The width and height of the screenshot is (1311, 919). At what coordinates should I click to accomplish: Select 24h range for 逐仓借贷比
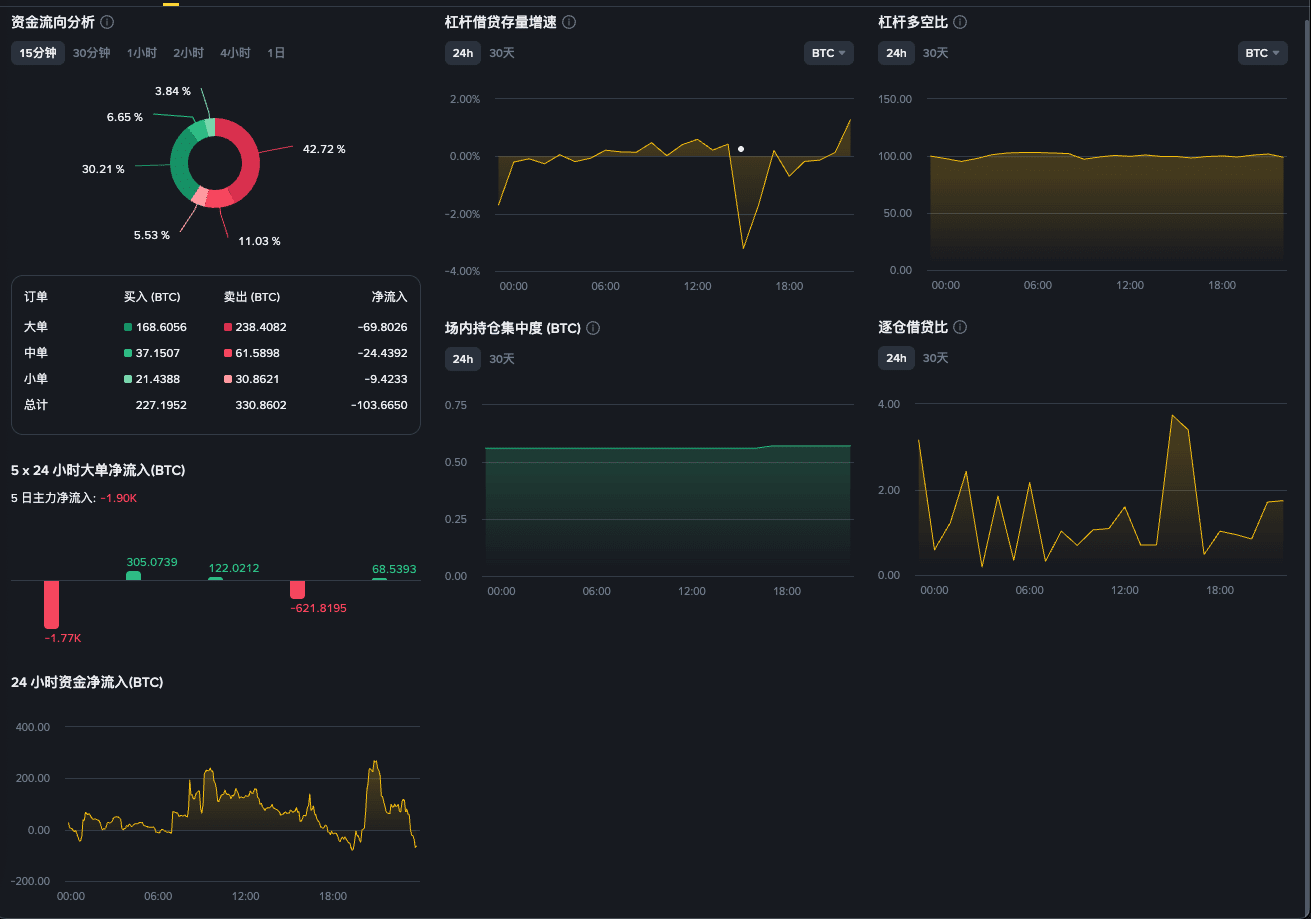coord(896,358)
